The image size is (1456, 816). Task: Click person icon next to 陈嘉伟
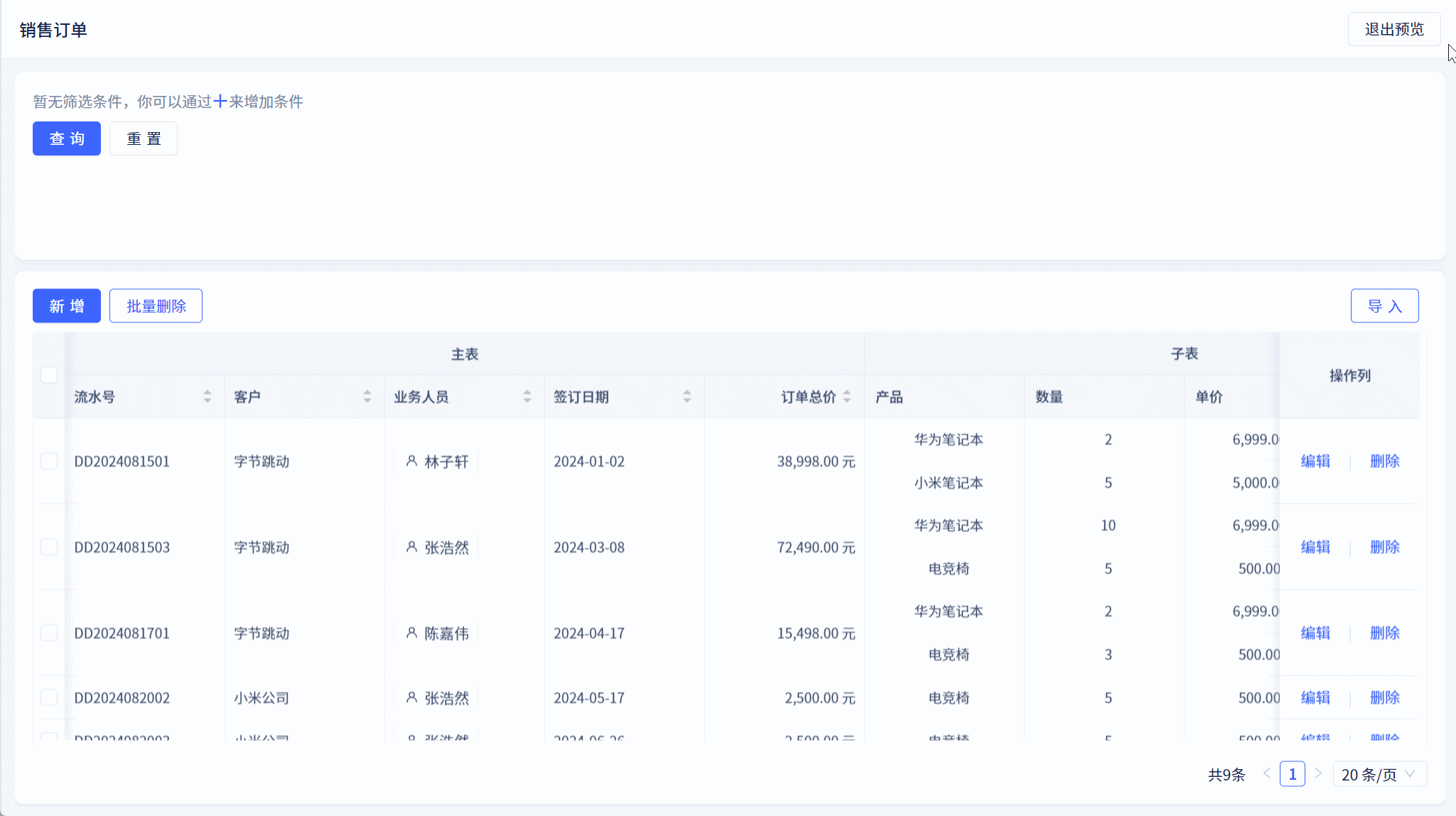pos(411,633)
